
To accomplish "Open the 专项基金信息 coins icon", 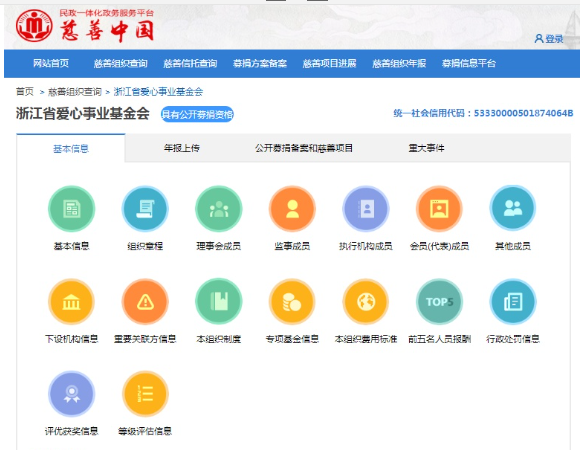I will [x=292, y=302].
